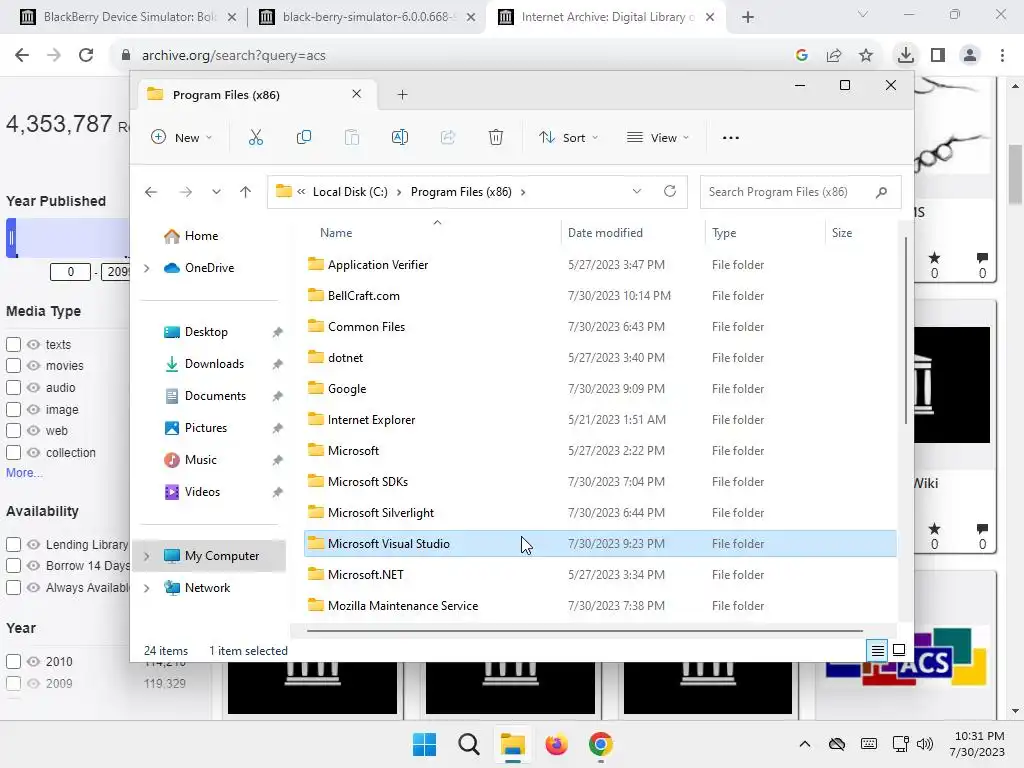The image size is (1024, 768).
Task: Click the Copy icon in Explorer toolbar
Action: [304, 138]
